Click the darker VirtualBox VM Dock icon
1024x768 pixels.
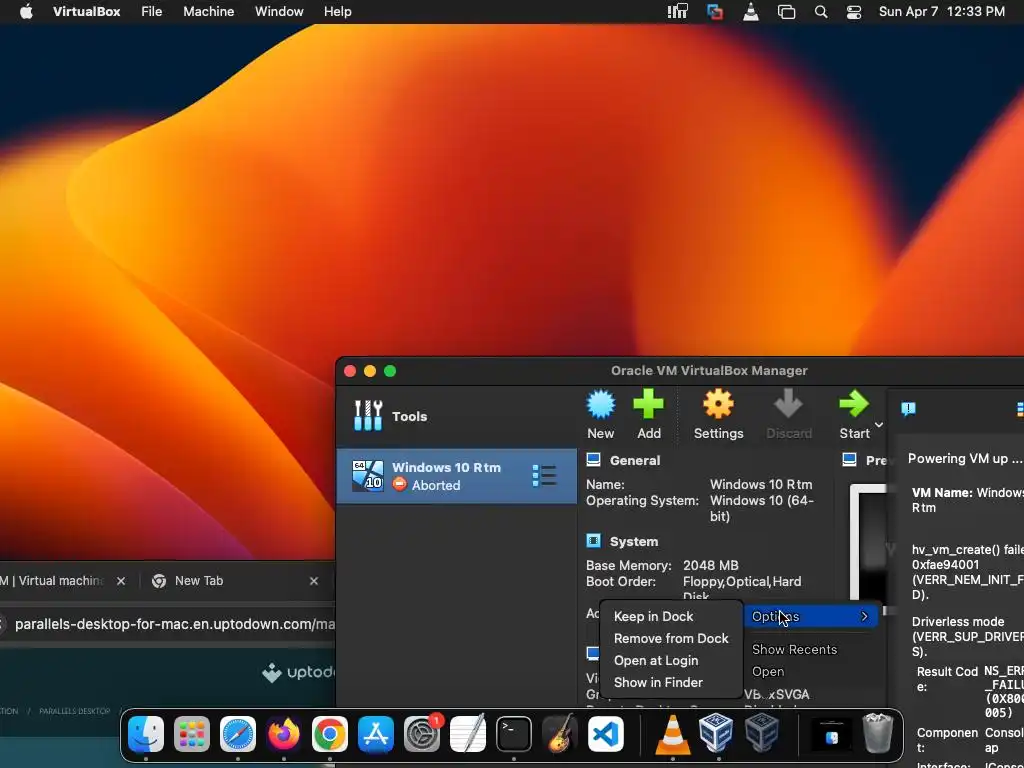click(761, 733)
